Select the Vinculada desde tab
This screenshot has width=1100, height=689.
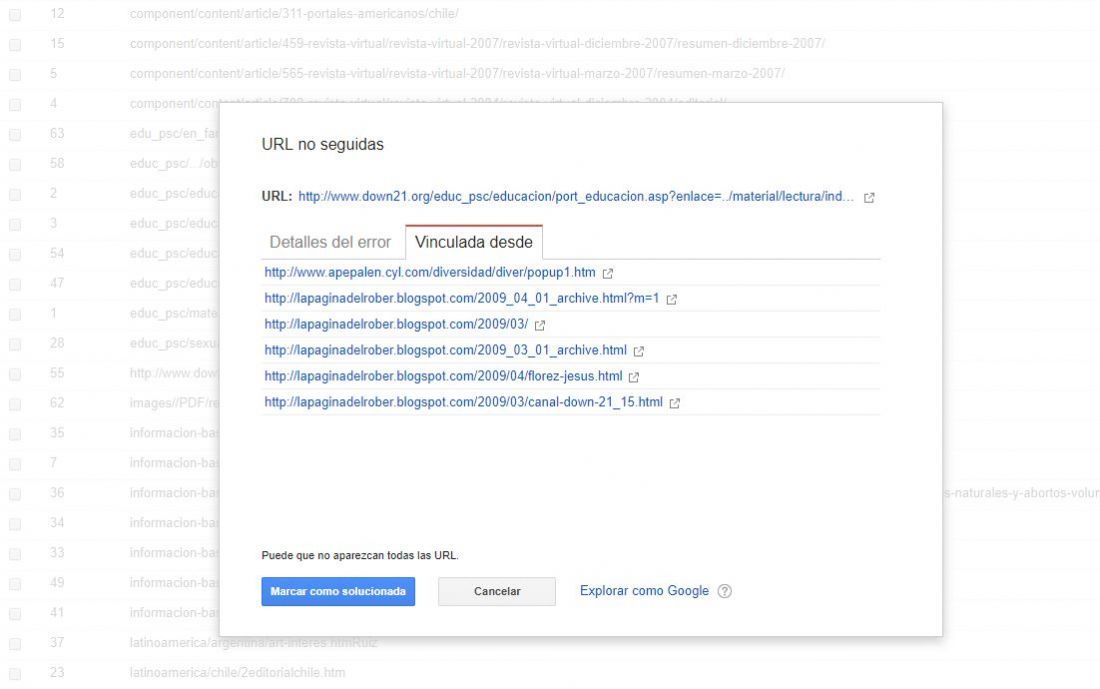[474, 242]
